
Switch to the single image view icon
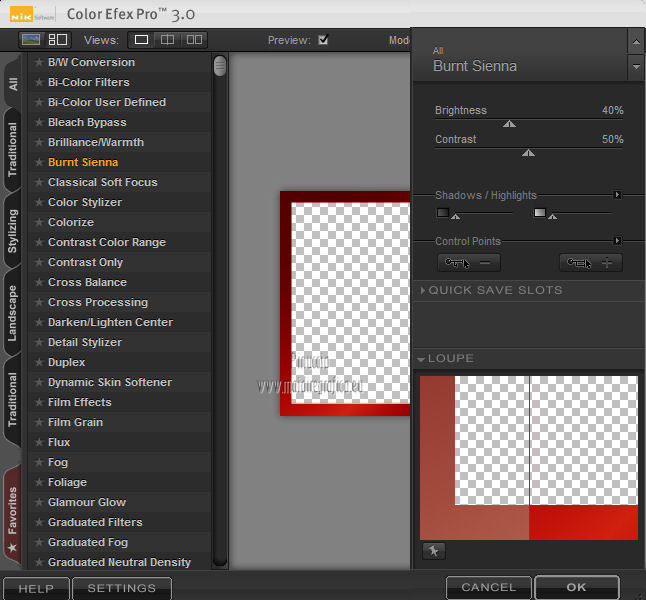(x=141, y=40)
